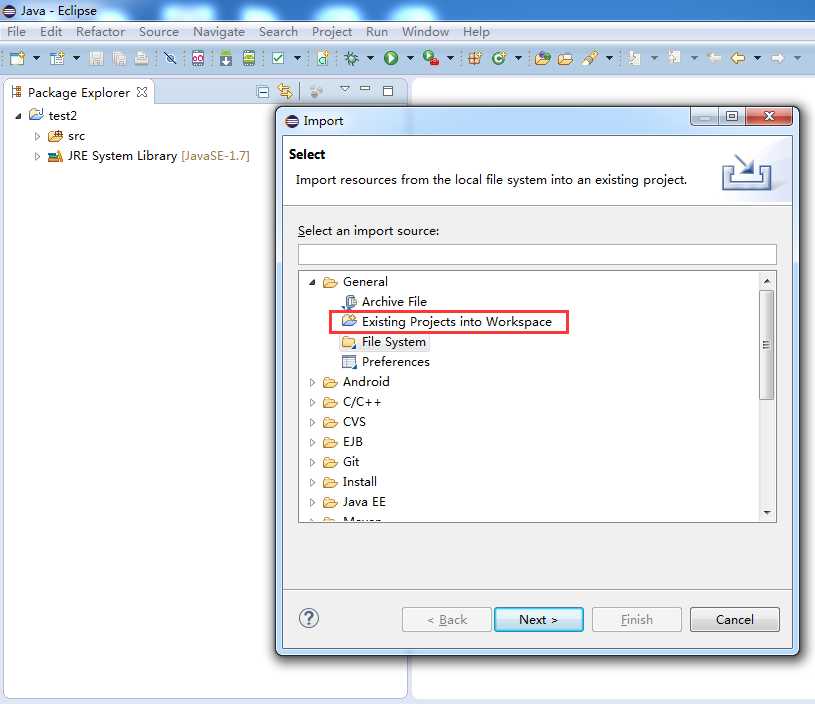
Task: Click the Help question mark icon
Action: [309, 618]
